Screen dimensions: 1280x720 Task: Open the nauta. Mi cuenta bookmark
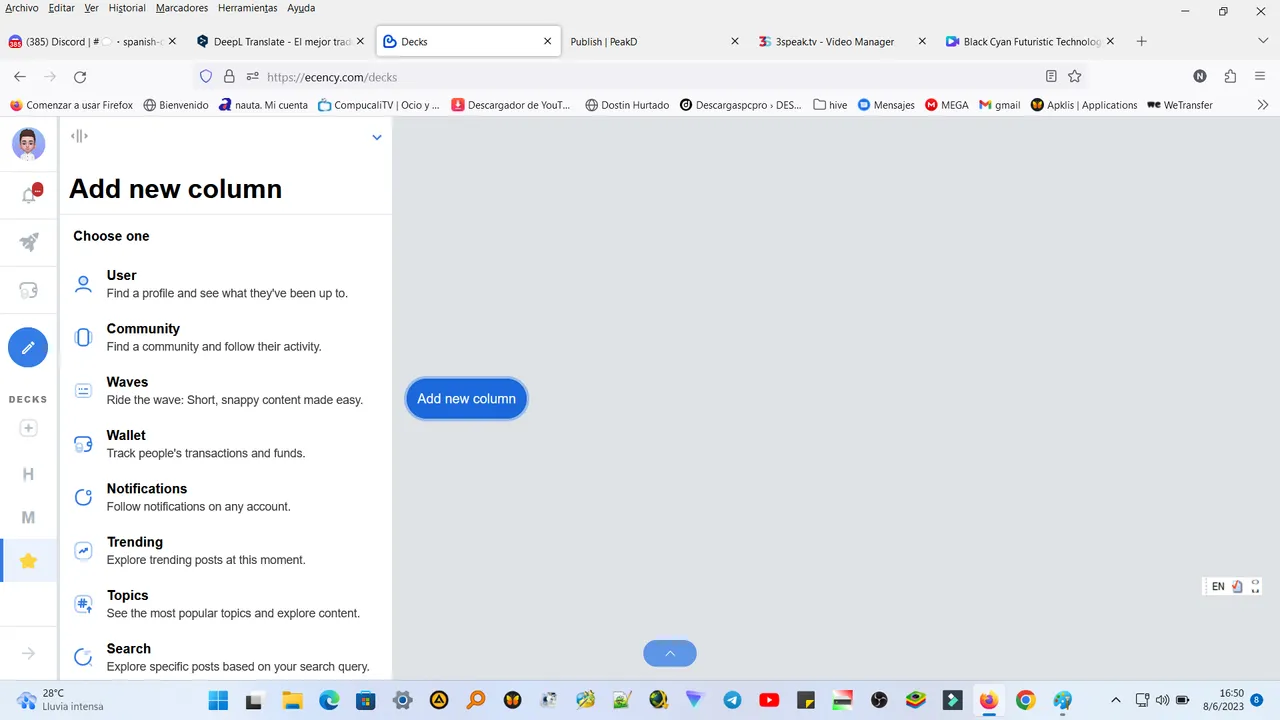coord(263,105)
